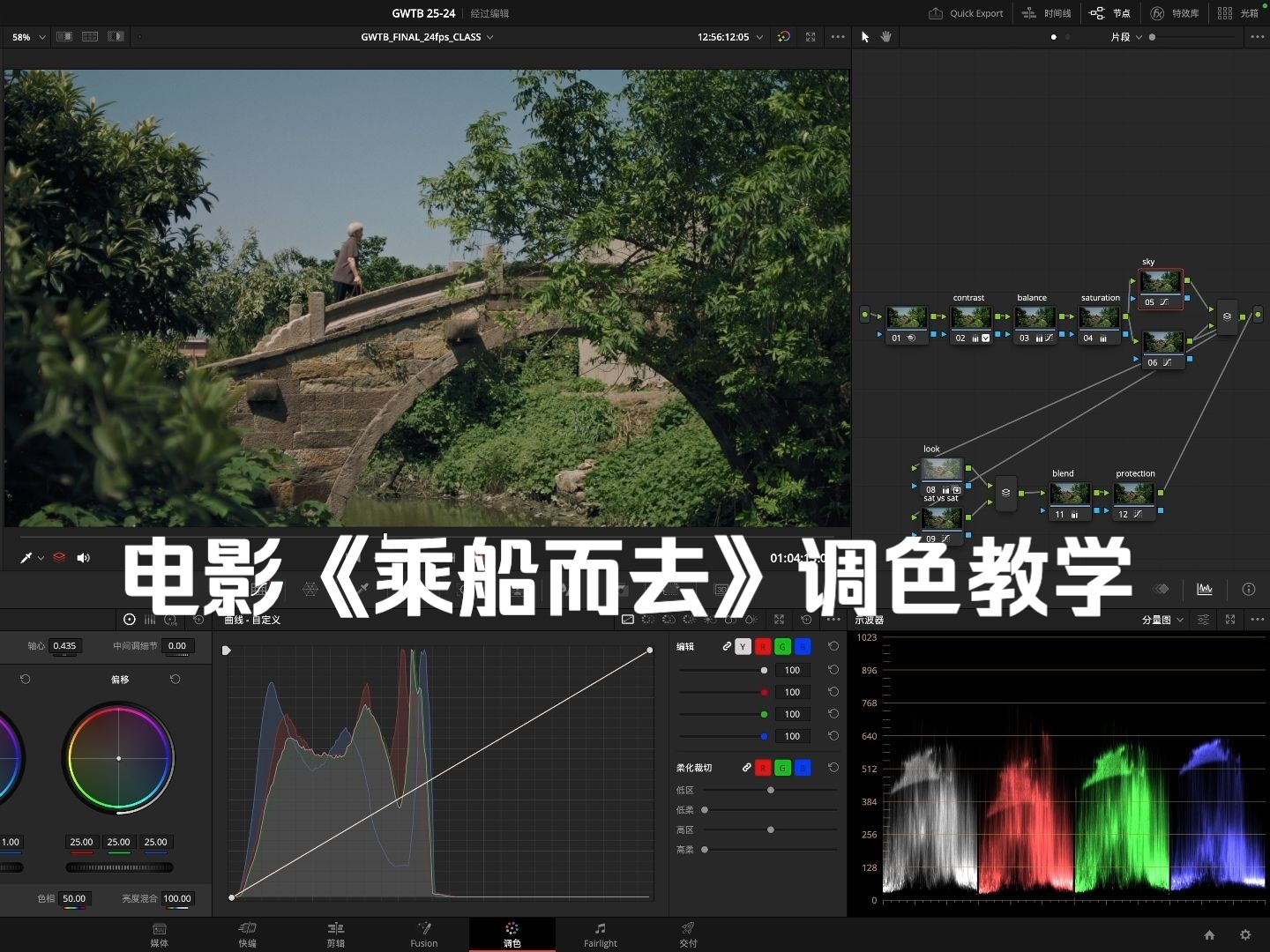Switch to the 剪辑 page

point(336,935)
